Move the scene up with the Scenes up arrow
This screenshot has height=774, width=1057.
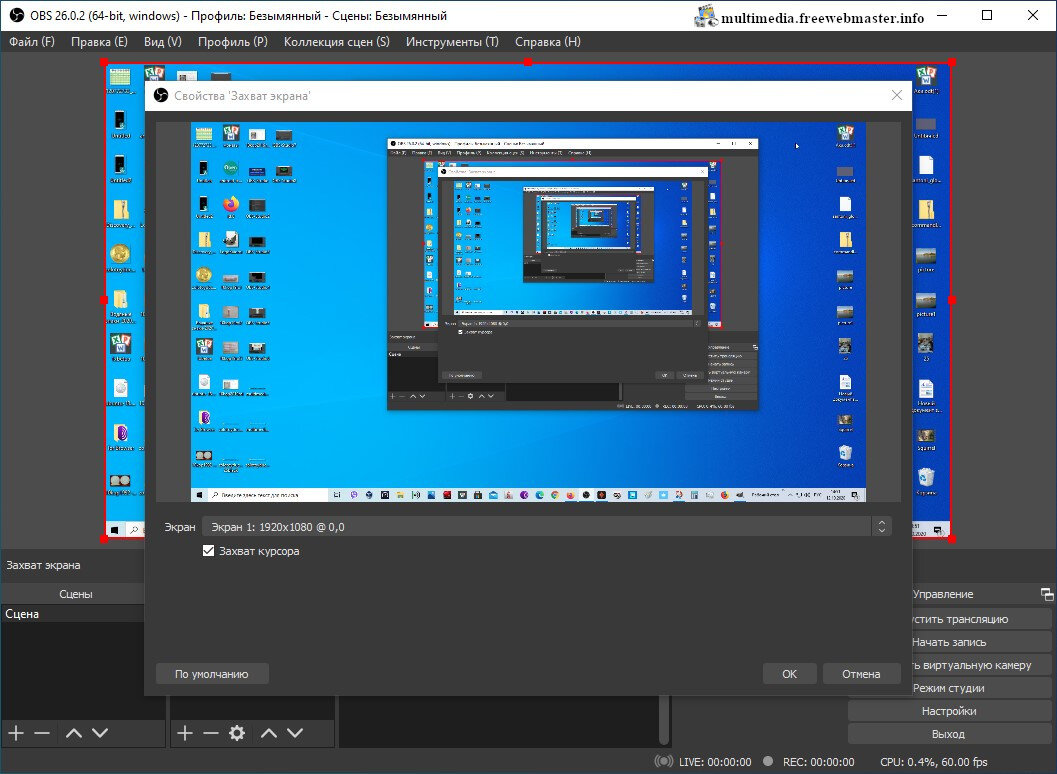[x=73, y=733]
